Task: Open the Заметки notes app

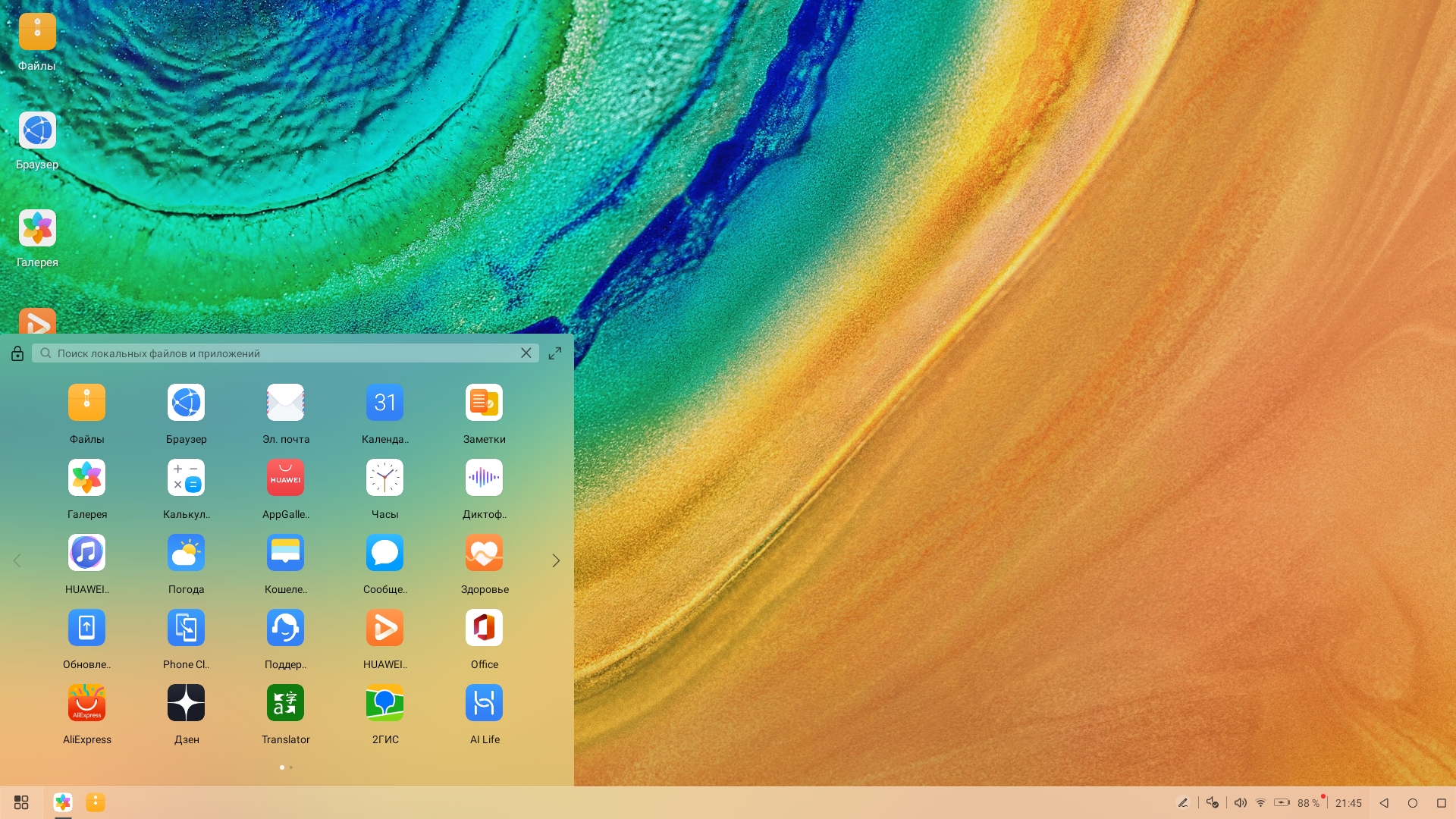Action: click(484, 403)
